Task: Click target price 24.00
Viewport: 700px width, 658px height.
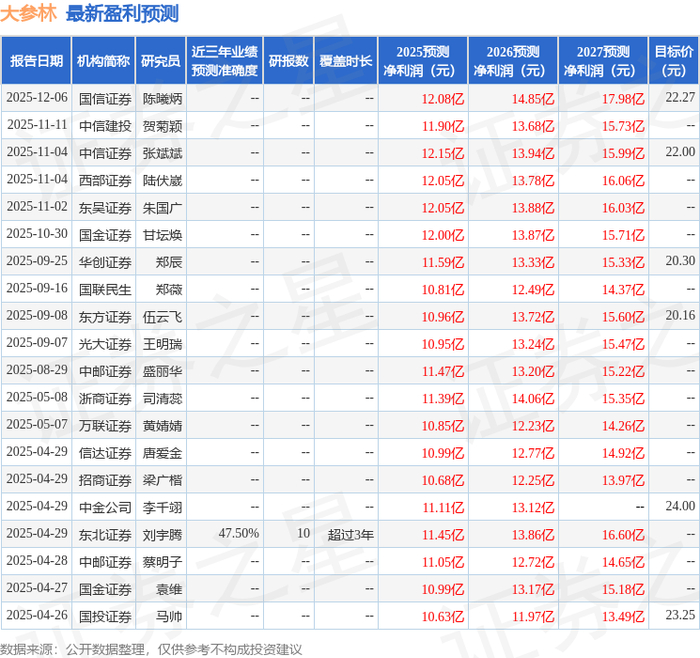Action: point(680,506)
